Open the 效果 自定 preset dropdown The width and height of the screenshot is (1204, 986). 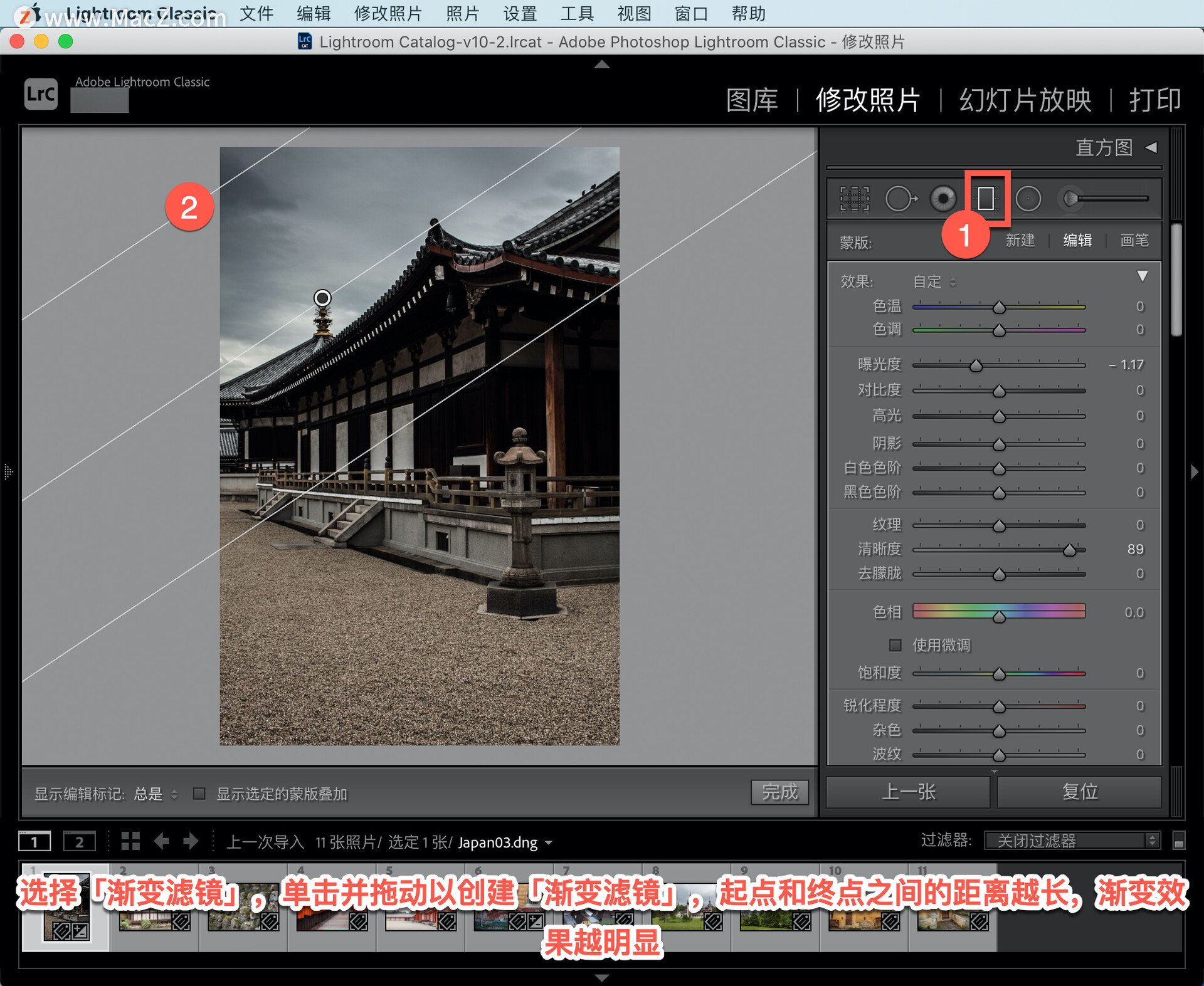click(x=934, y=281)
